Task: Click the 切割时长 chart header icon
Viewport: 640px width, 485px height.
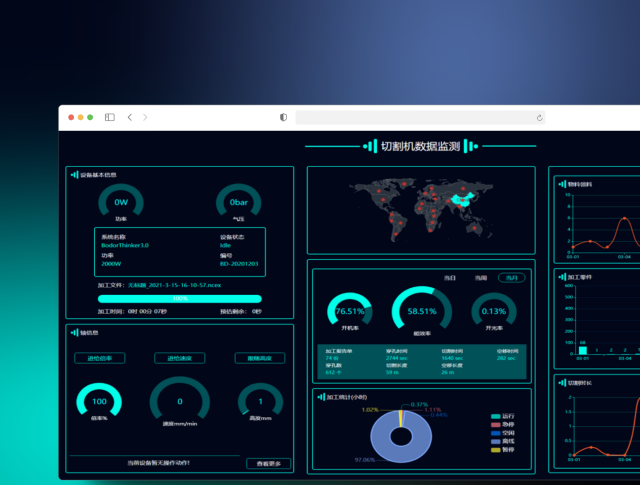Action: [562, 383]
